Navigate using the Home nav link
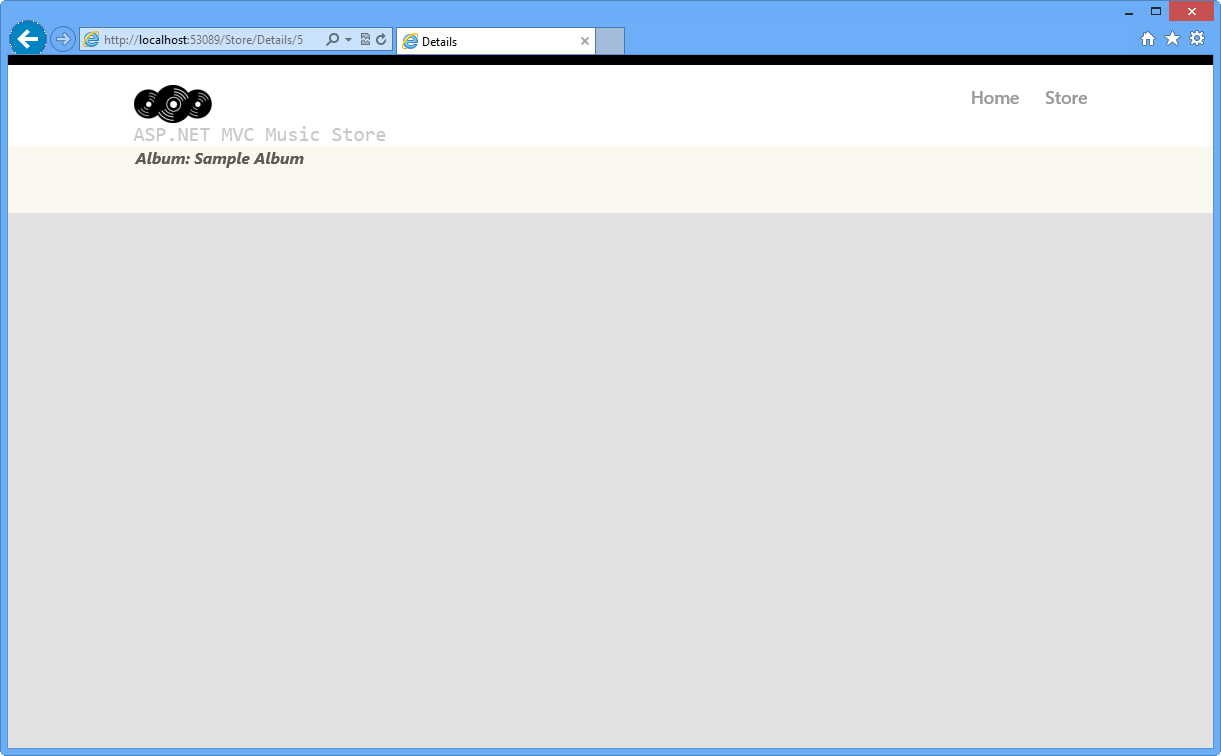Screen dimensions: 1221x756 pos(994,97)
